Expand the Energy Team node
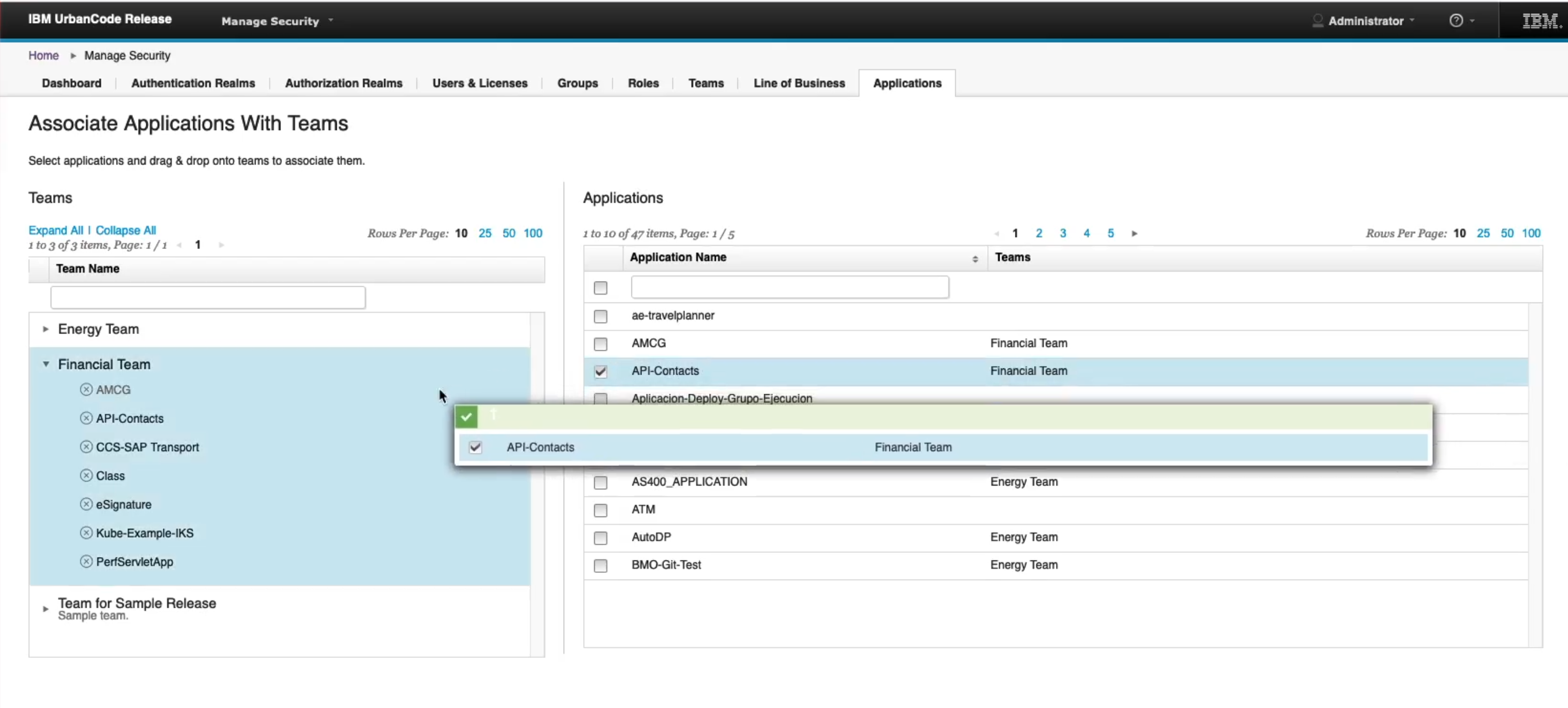 pos(46,329)
